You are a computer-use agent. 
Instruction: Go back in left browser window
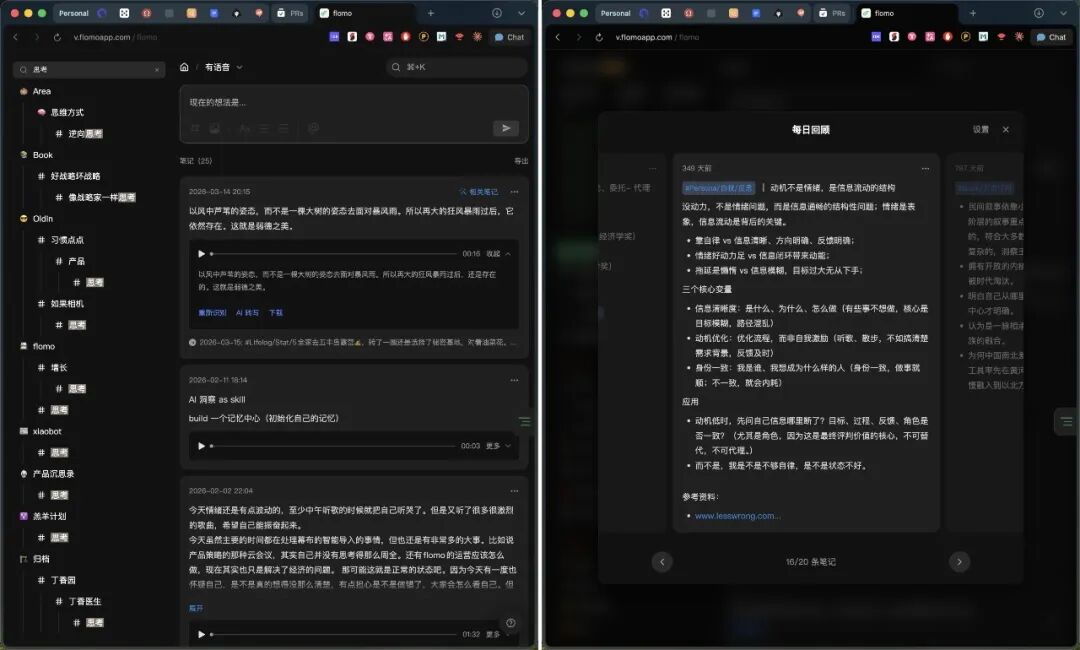(x=16, y=37)
